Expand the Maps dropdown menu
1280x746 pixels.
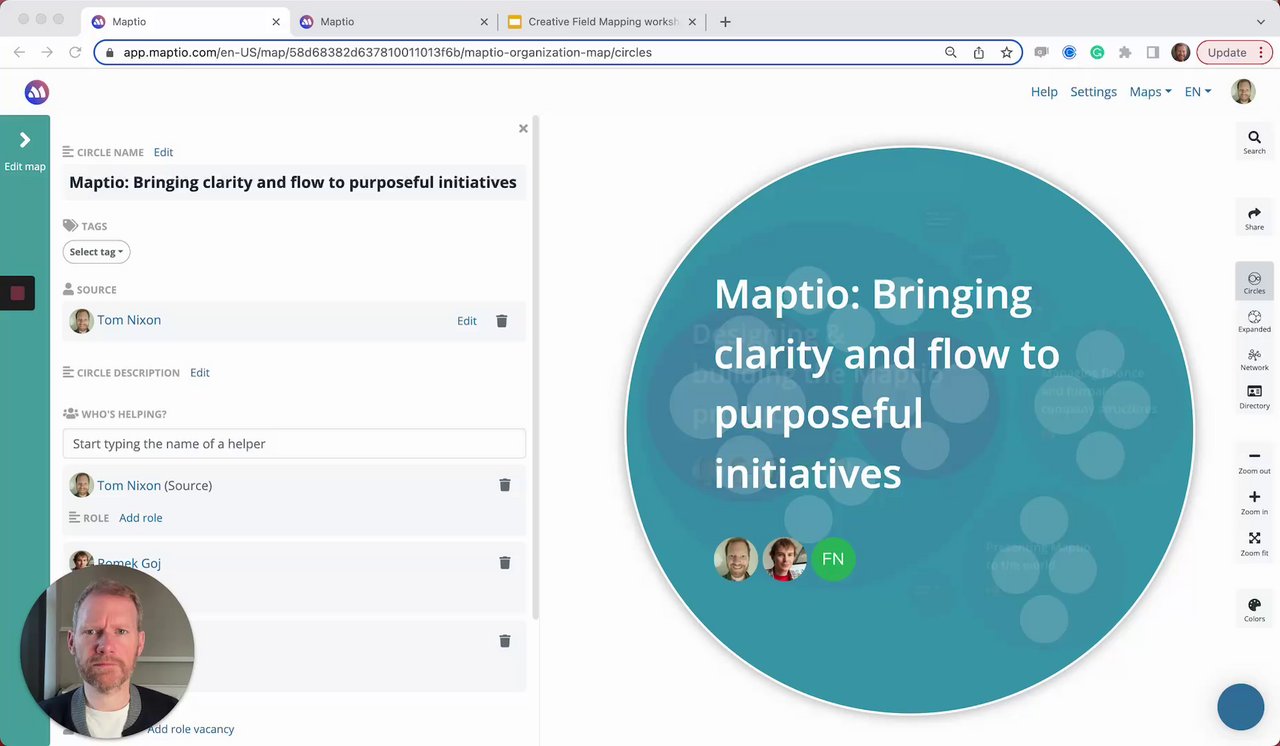tap(1150, 92)
